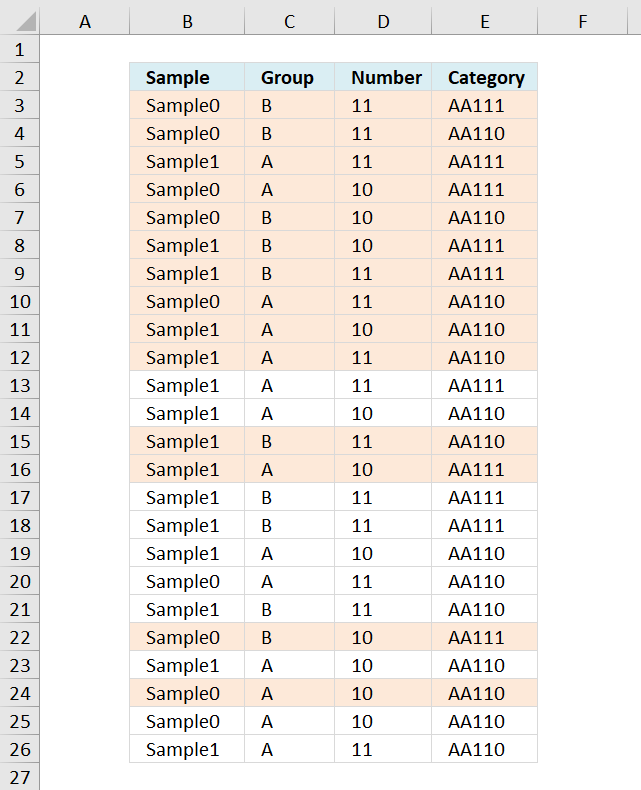Click the Number header cell

[383, 77]
